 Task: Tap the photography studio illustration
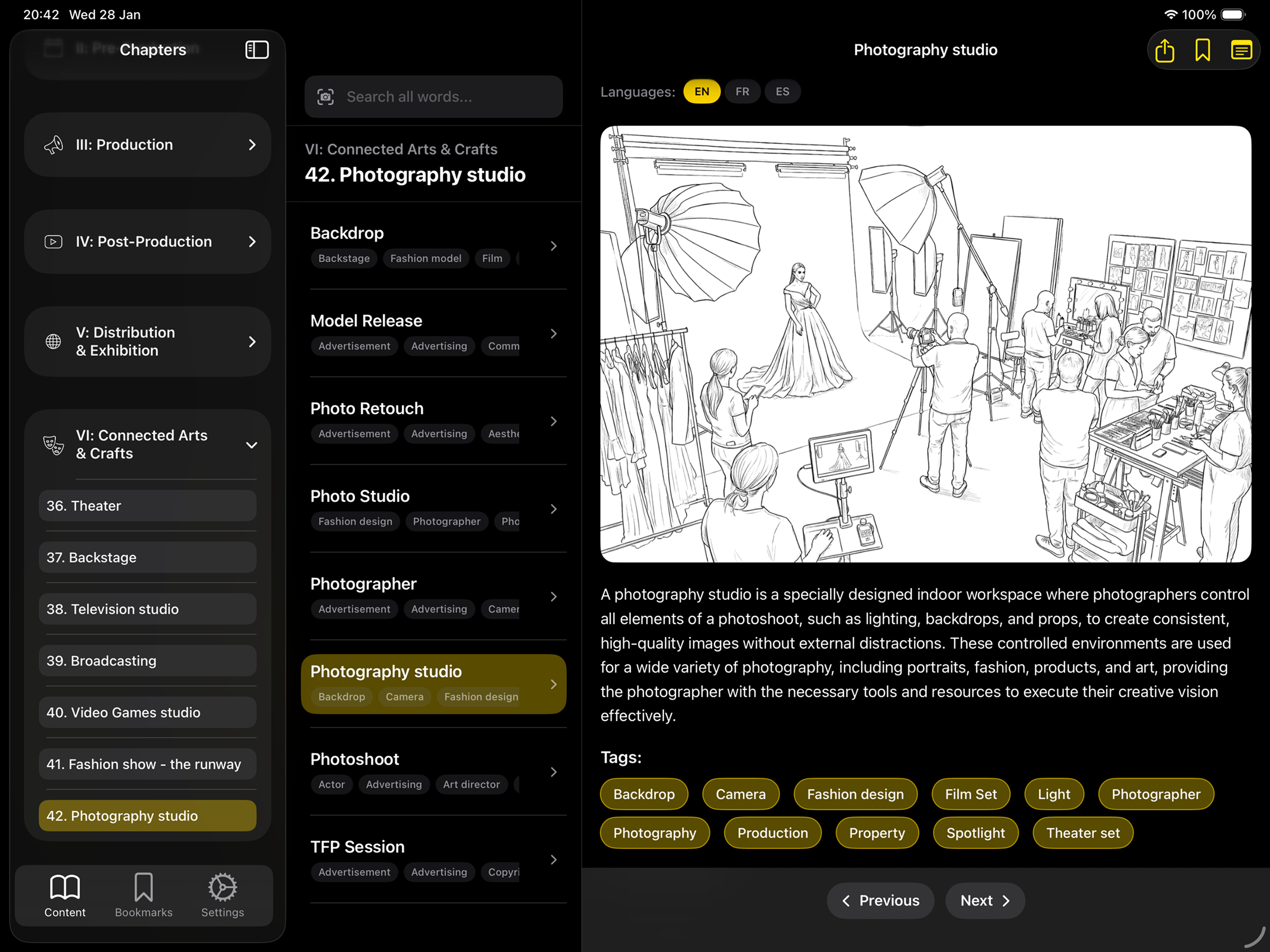click(926, 344)
